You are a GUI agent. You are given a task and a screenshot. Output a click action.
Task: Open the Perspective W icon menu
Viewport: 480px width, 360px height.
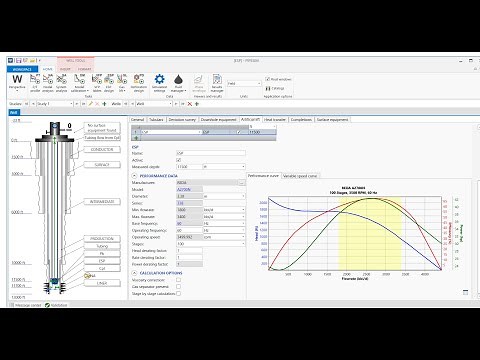click(x=17, y=82)
